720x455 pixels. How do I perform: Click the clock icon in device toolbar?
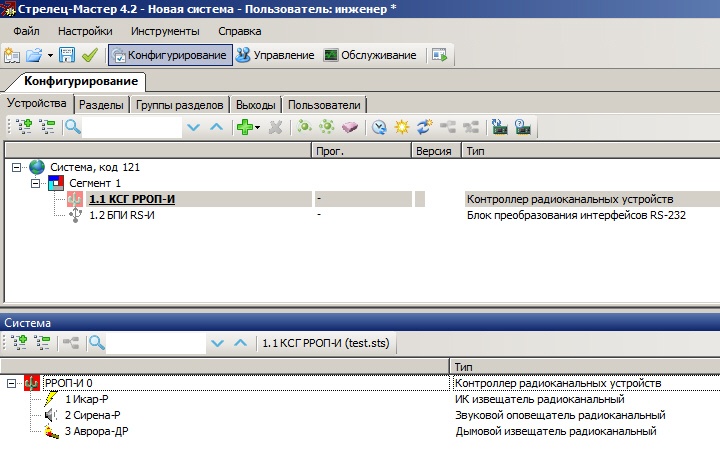click(x=379, y=127)
